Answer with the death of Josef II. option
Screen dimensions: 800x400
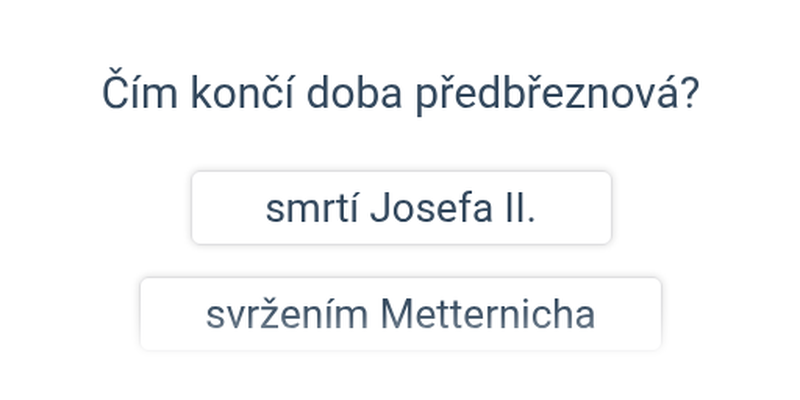pos(400,208)
